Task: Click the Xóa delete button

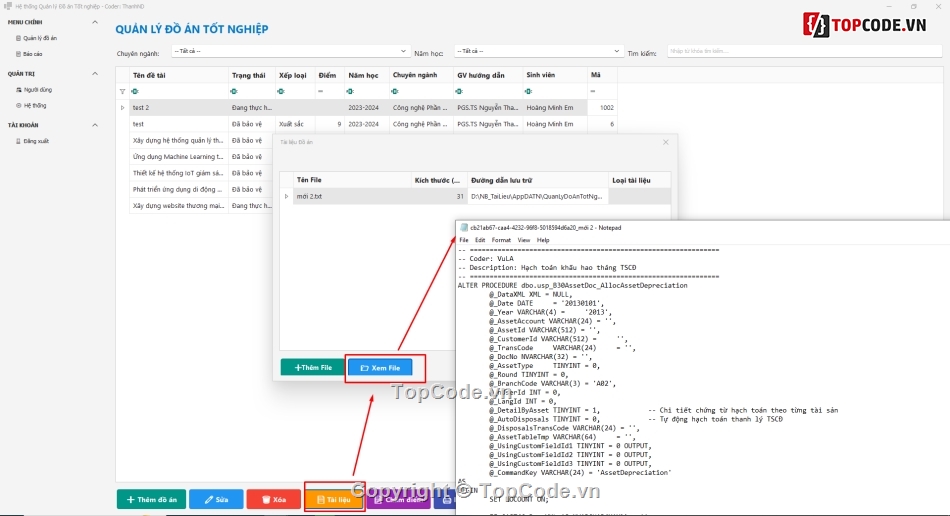Action: 274,500
